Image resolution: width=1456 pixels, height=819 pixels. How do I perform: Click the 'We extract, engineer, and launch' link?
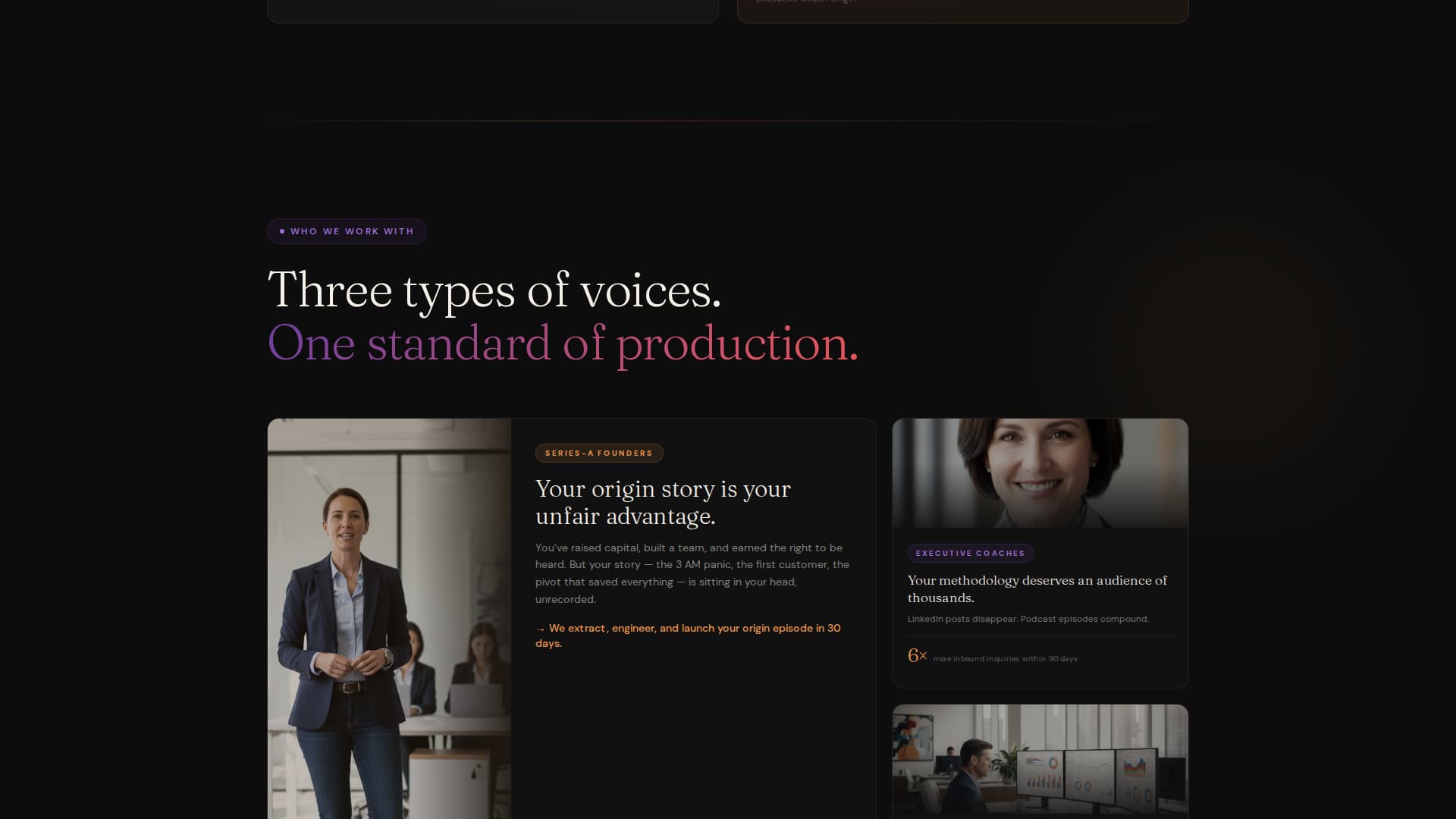(687, 635)
